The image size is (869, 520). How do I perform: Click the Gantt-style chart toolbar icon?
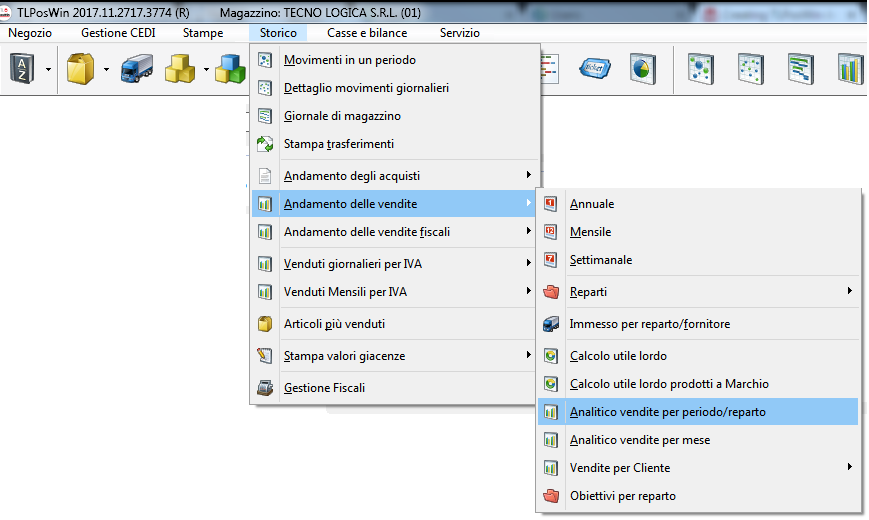(799, 69)
